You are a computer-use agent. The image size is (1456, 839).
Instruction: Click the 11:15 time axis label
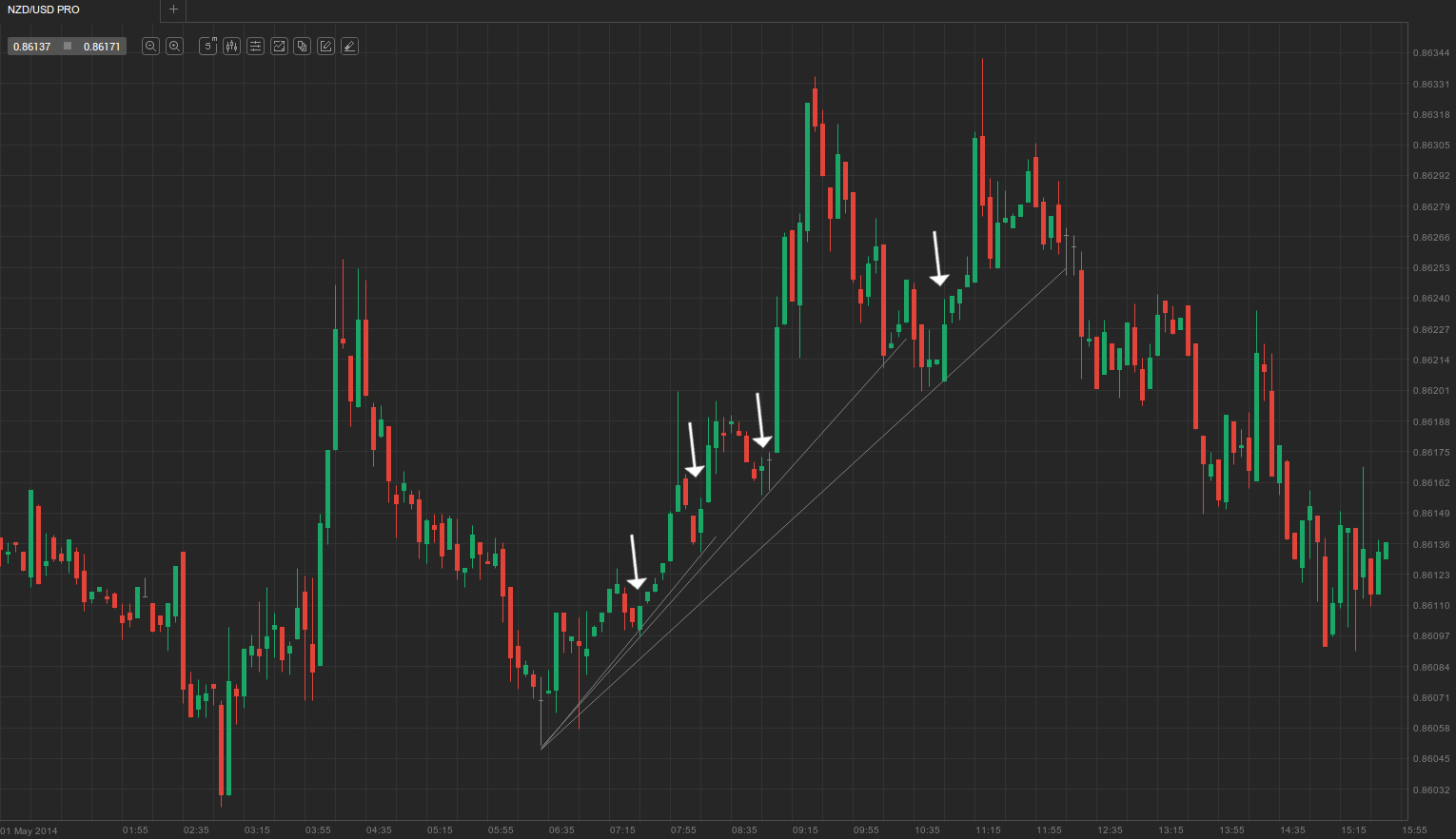tap(988, 830)
